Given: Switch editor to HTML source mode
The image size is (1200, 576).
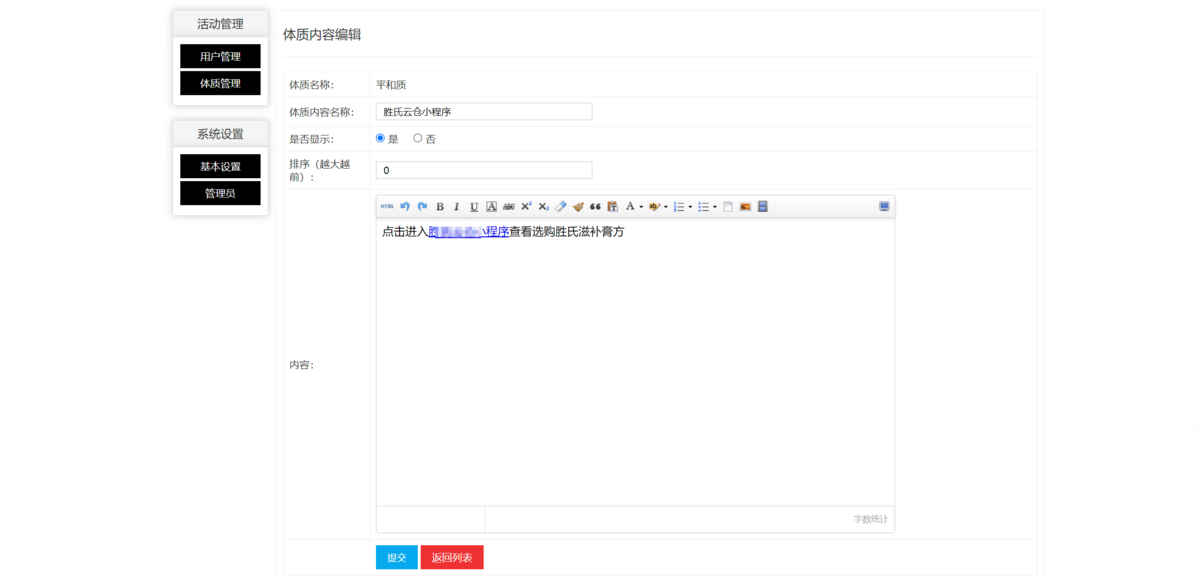Looking at the screenshot, I should (x=387, y=206).
